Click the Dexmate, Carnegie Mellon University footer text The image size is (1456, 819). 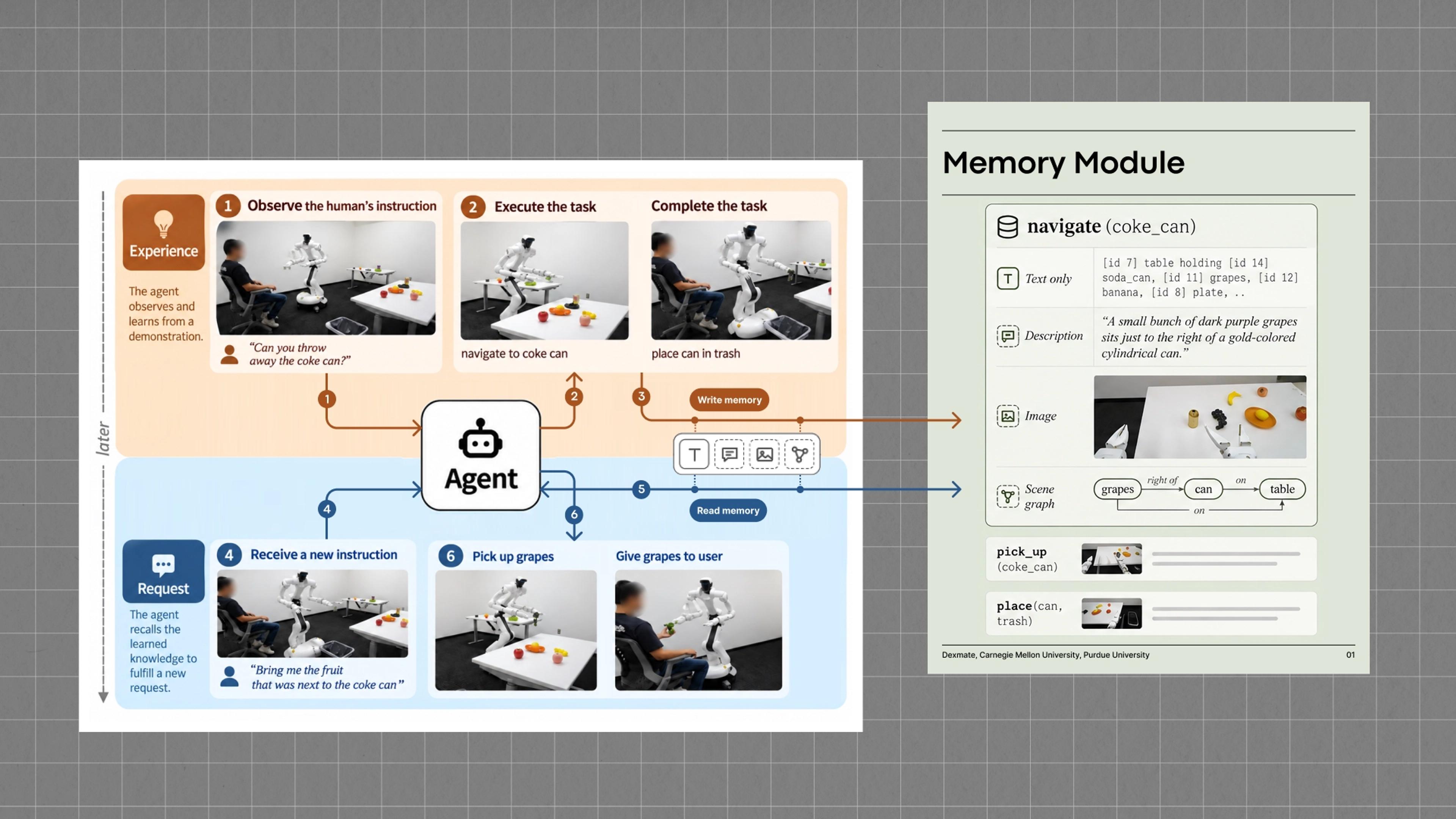(x=1045, y=654)
